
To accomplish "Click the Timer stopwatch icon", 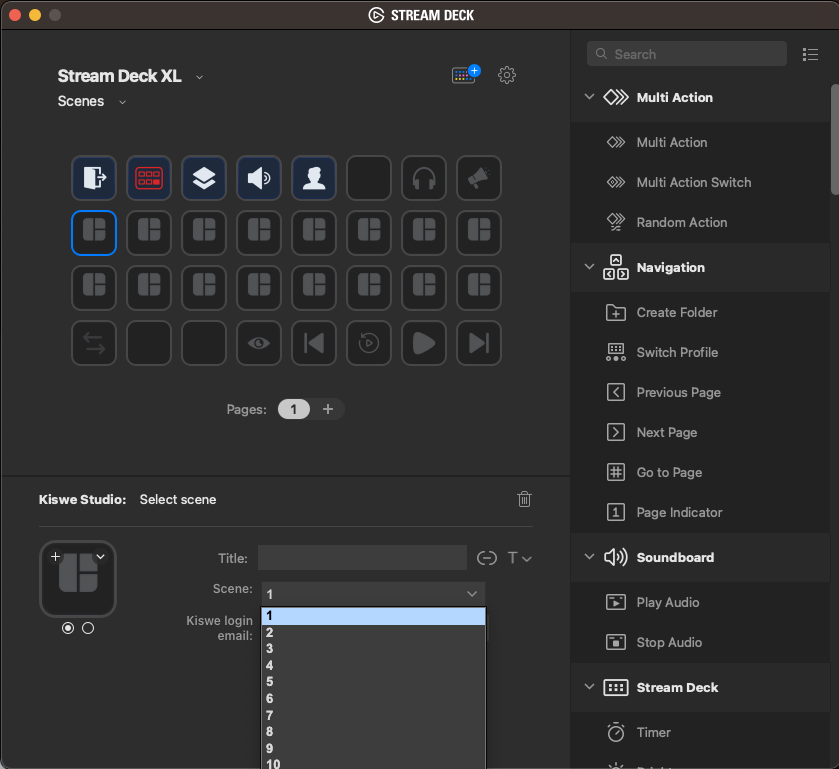I will 616,732.
